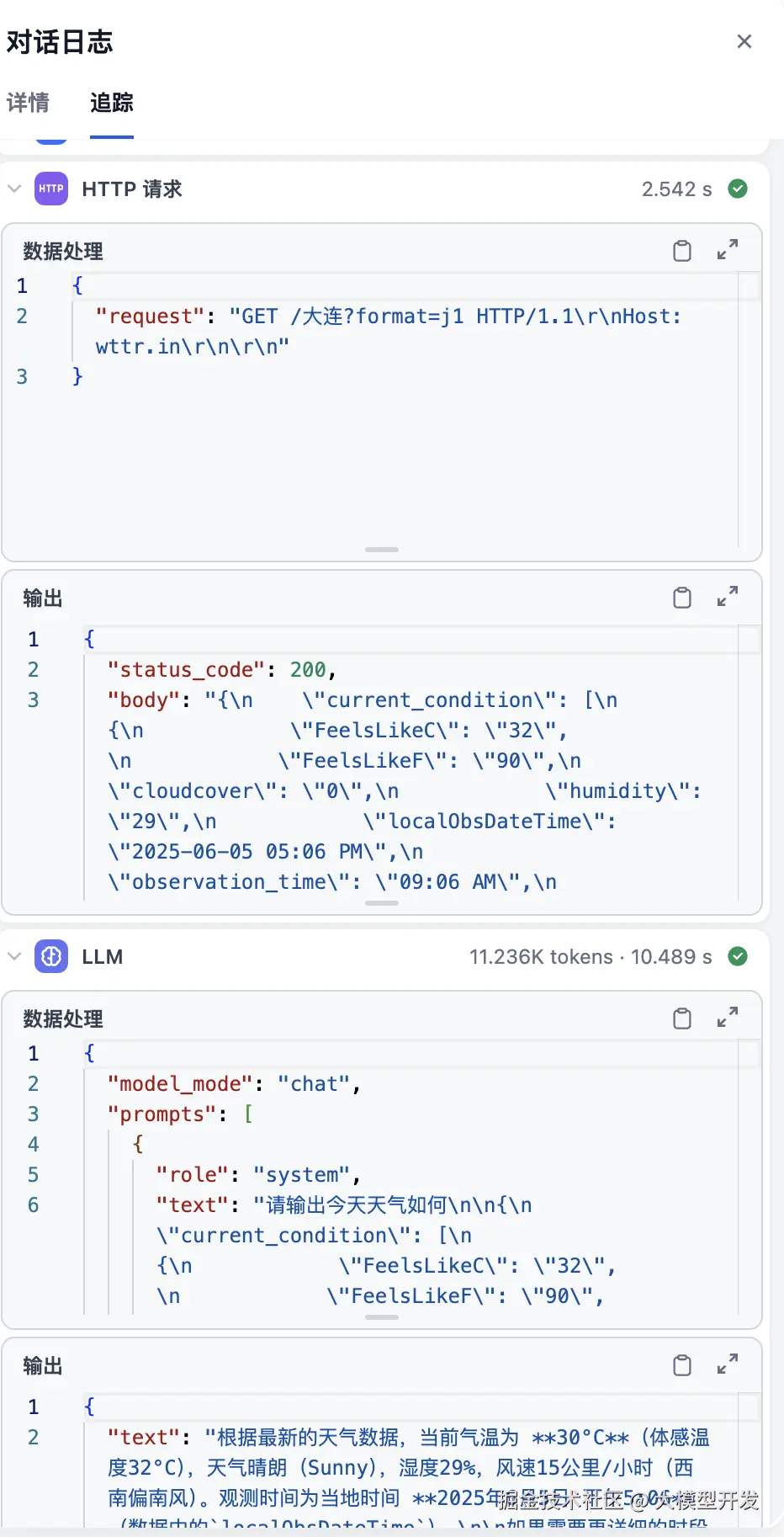The width and height of the screenshot is (784, 1537).
Task: Click the HTTP request success status checkmark
Action: (x=738, y=189)
